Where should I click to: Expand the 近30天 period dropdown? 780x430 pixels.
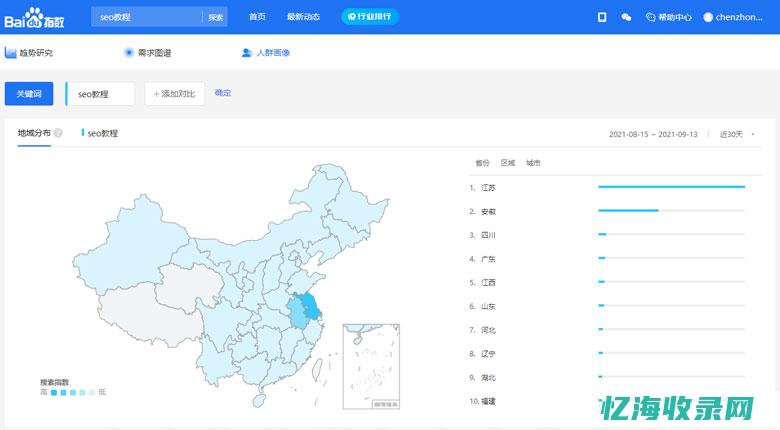point(737,134)
